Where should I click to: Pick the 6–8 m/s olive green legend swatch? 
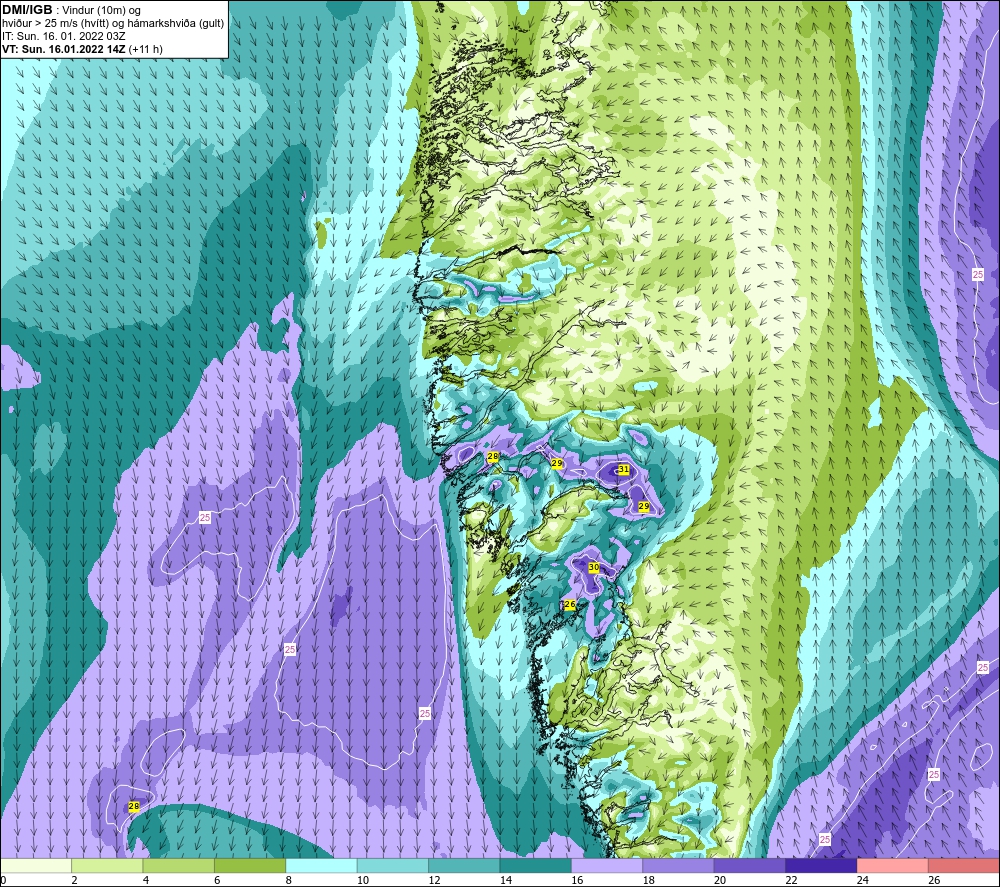pyautogui.click(x=250, y=865)
